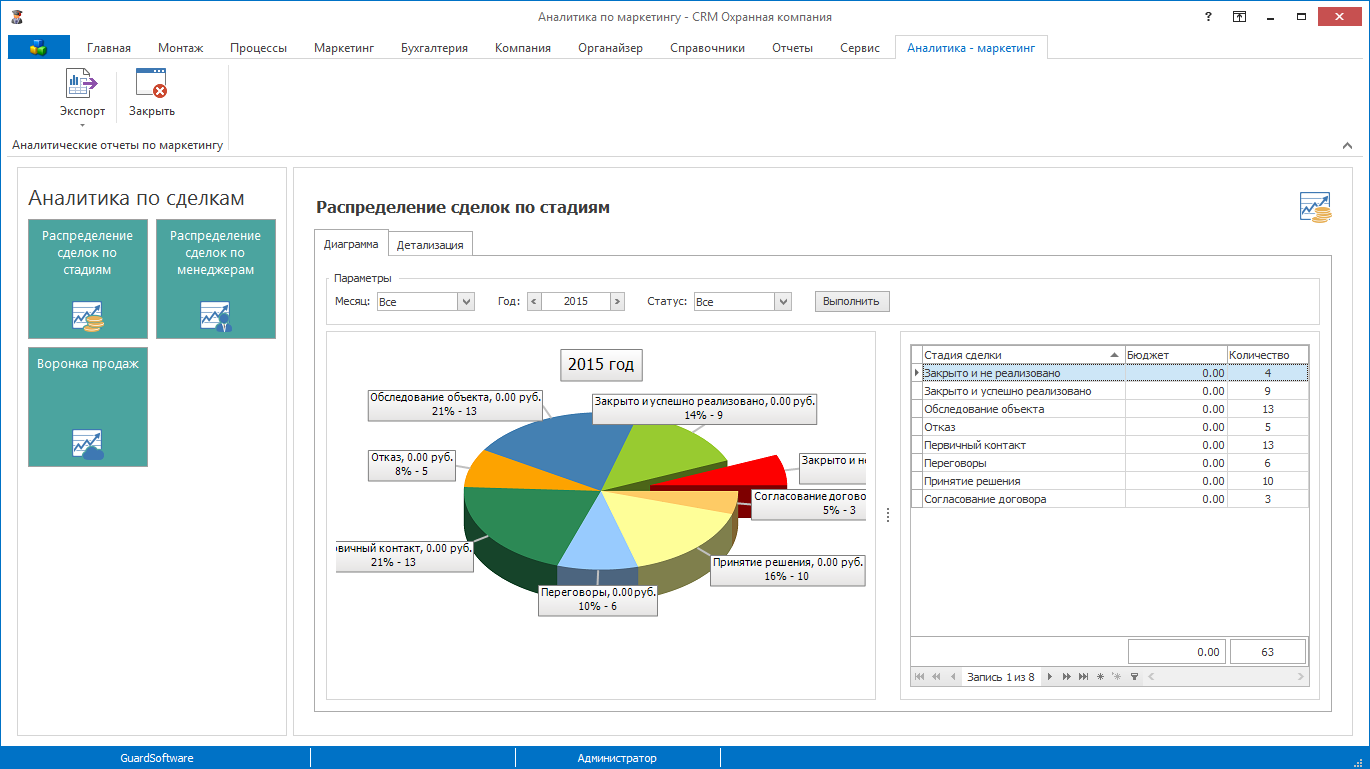Viewport: 1370px width, 769px height.
Task: Select the Диаграмма tab
Action: [351, 243]
